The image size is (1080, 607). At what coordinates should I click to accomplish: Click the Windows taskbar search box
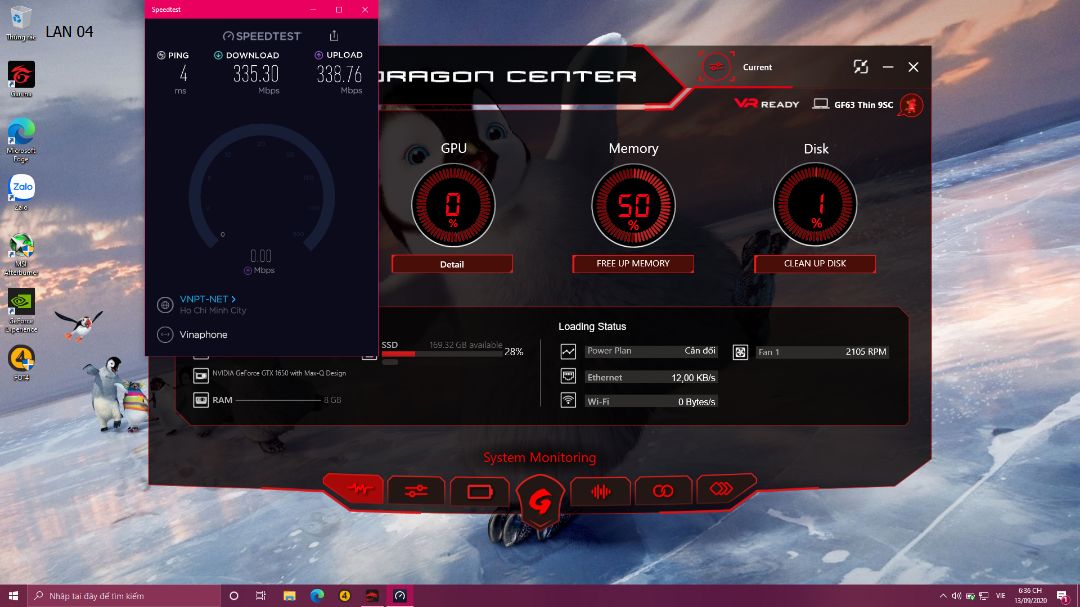click(125, 596)
